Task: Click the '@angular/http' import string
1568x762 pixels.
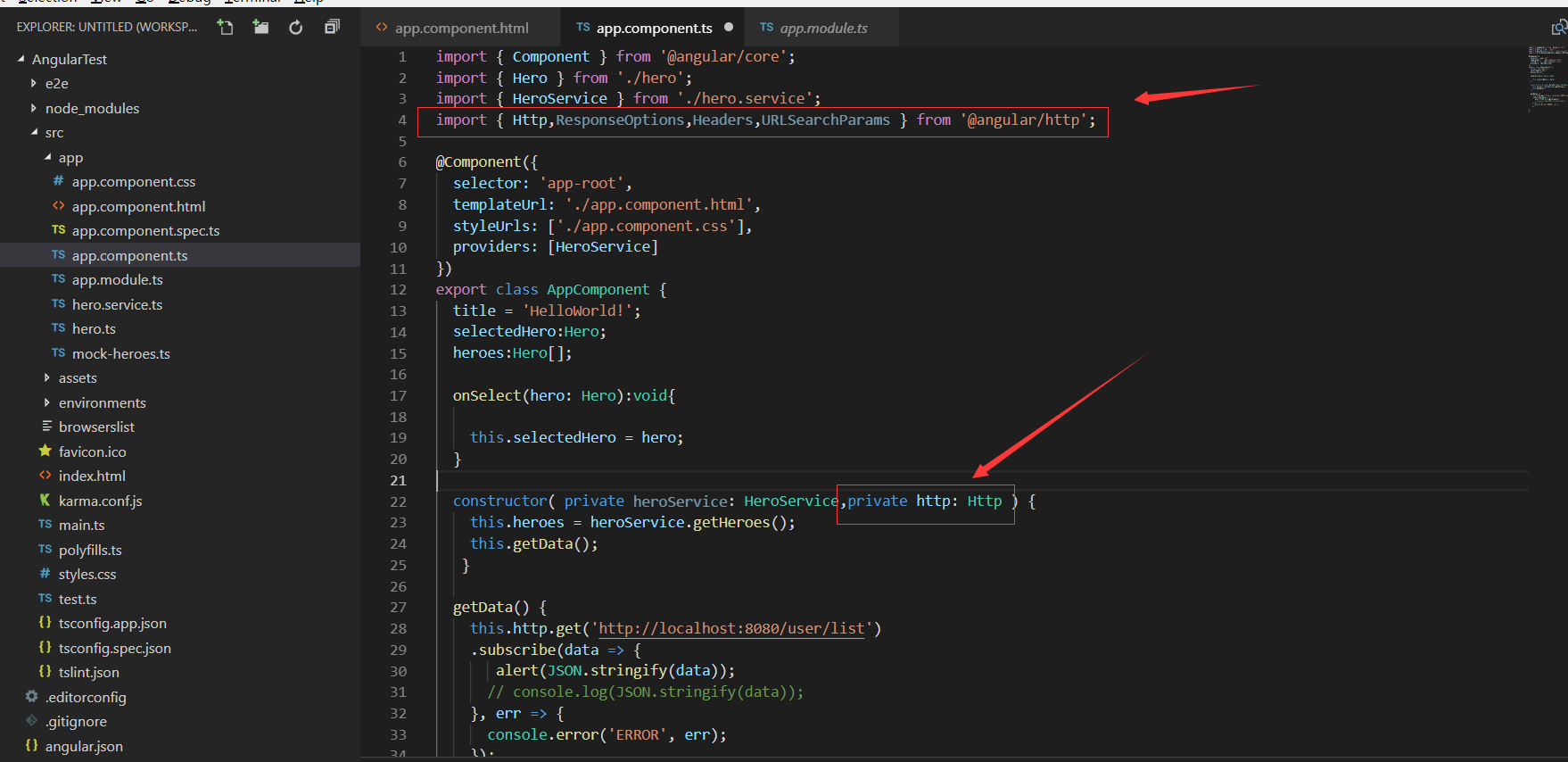Action: point(1023,120)
